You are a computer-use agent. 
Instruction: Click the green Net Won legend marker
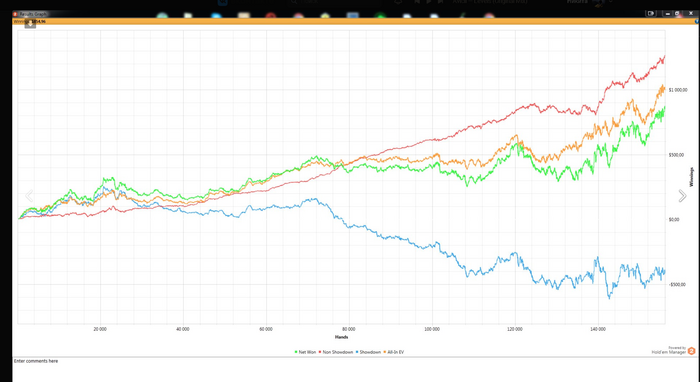[296, 352]
